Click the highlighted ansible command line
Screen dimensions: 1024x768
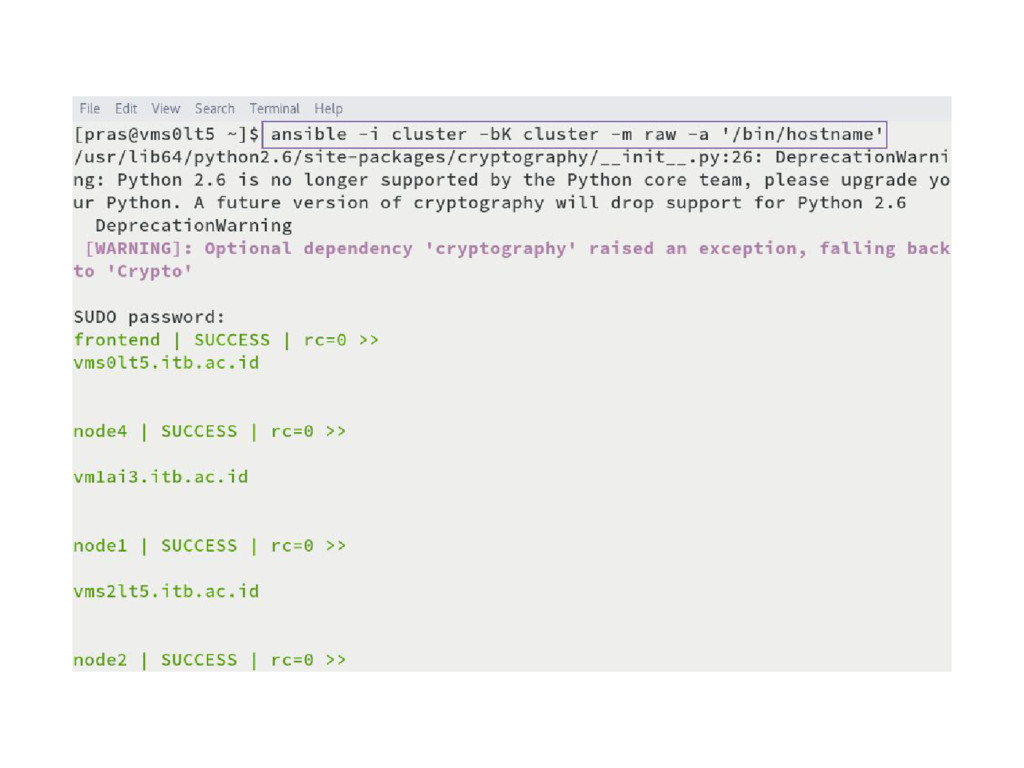(575, 135)
